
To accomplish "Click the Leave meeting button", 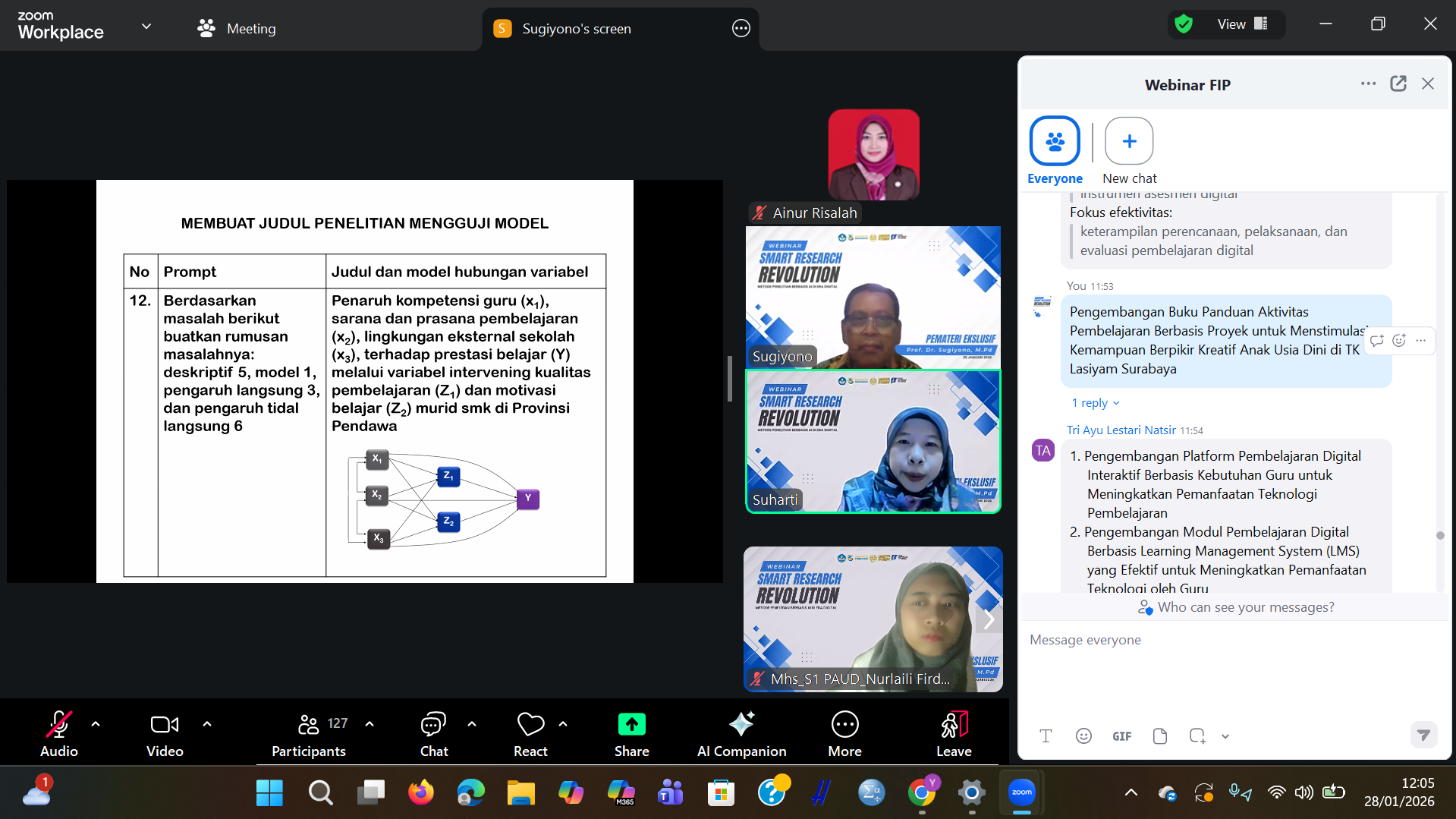I will tap(954, 725).
